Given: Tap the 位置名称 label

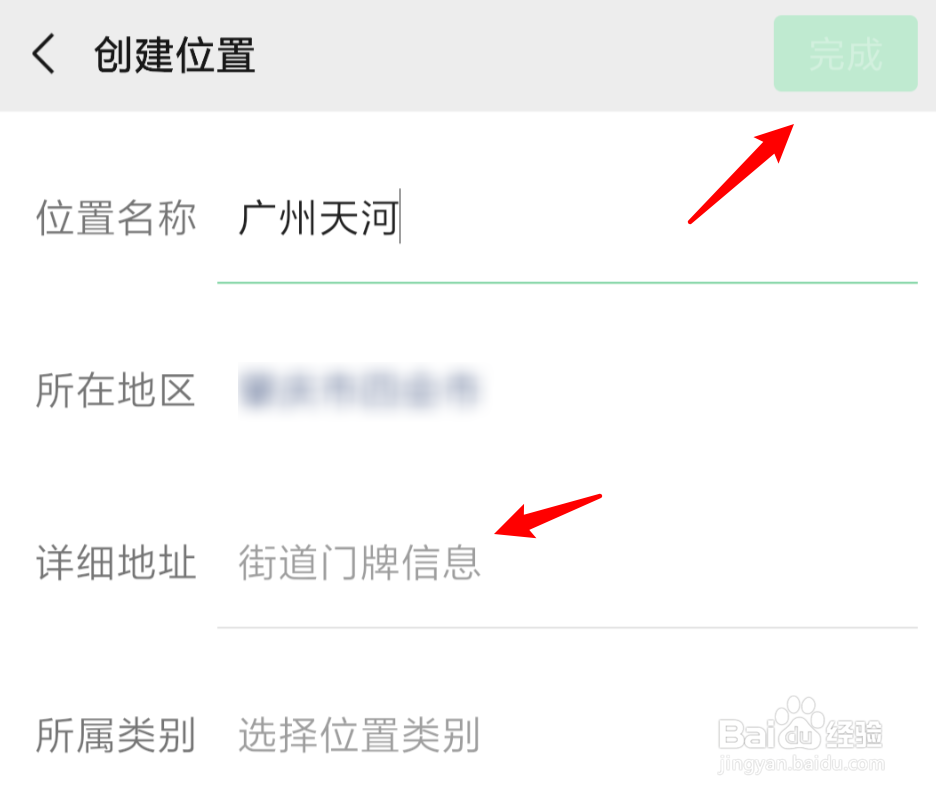Looking at the screenshot, I should point(116,218).
